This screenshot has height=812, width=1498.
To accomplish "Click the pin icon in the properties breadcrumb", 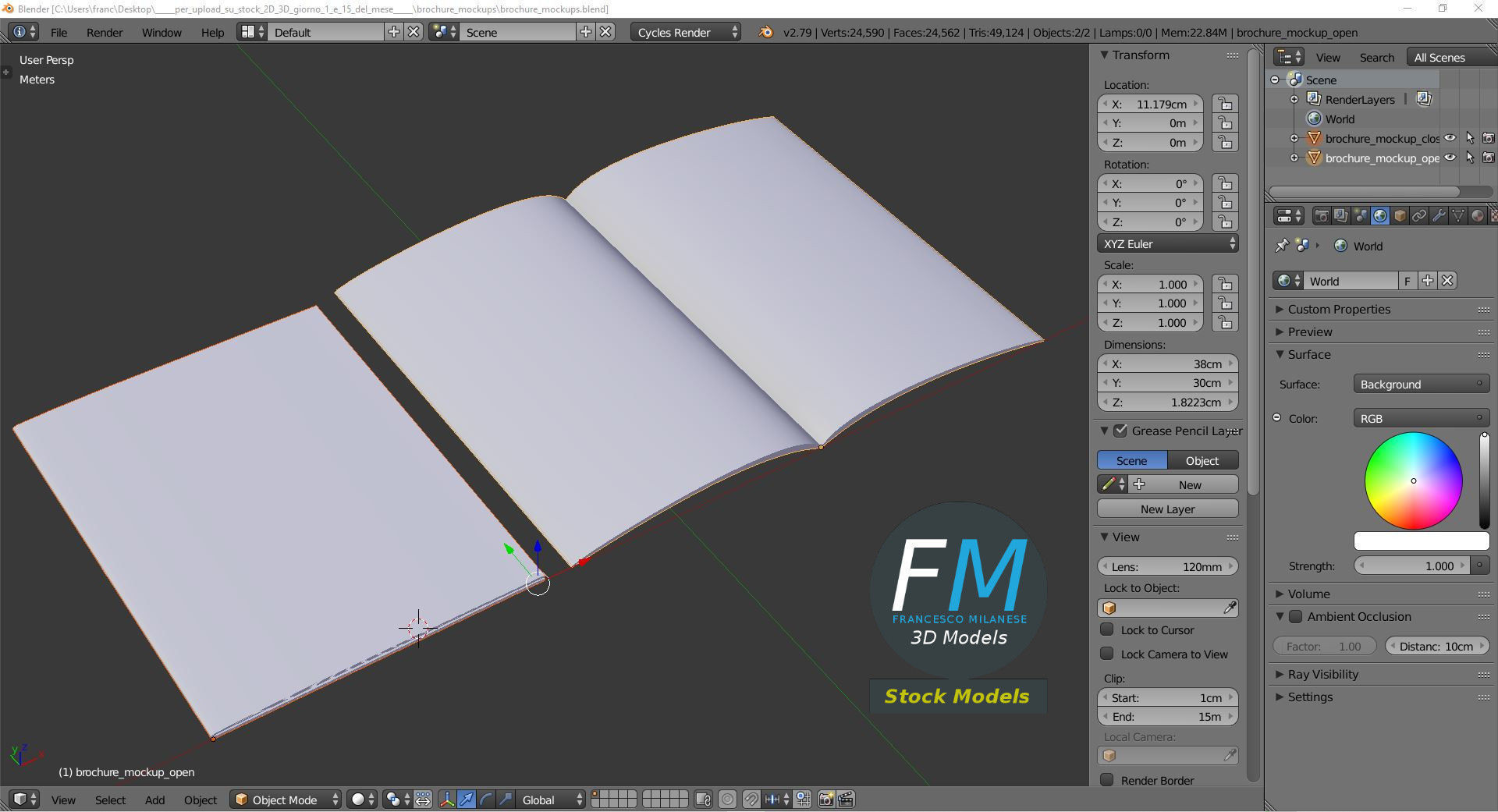I will 1281,246.
